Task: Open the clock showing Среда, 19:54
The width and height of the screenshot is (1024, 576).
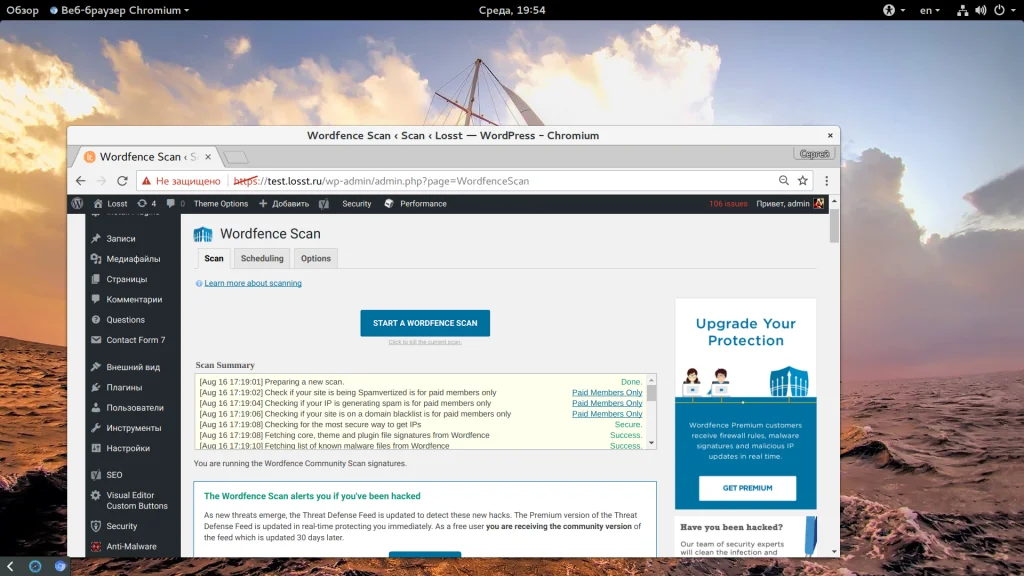Action: (512, 10)
